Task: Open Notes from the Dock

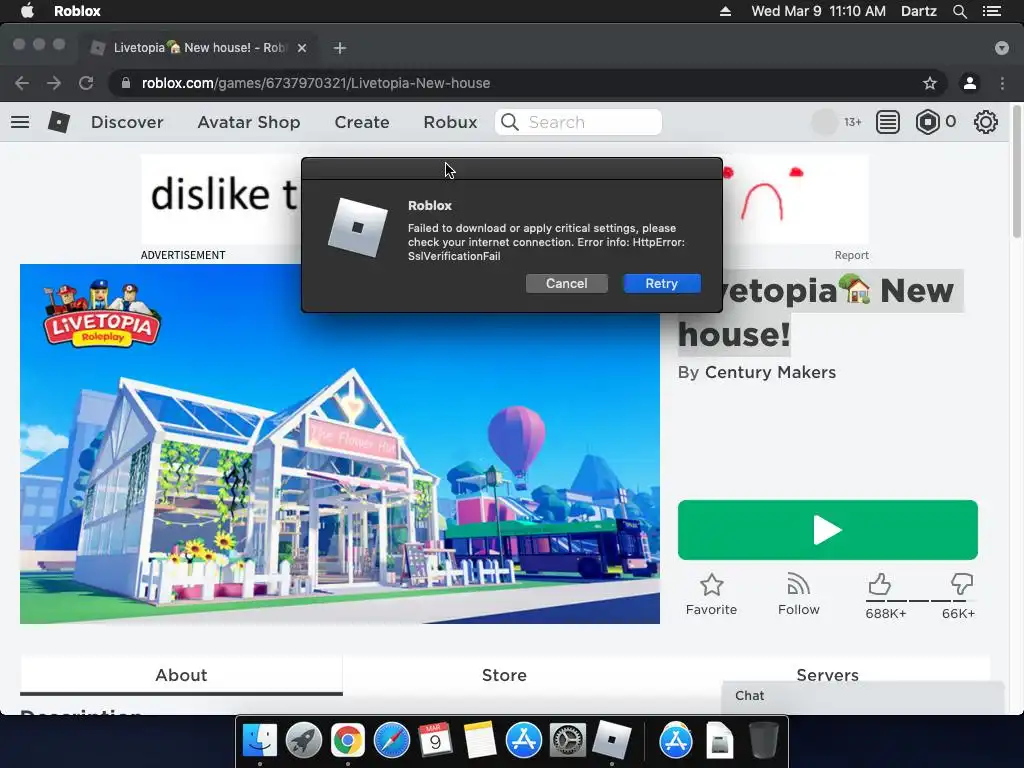Action: pos(479,741)
